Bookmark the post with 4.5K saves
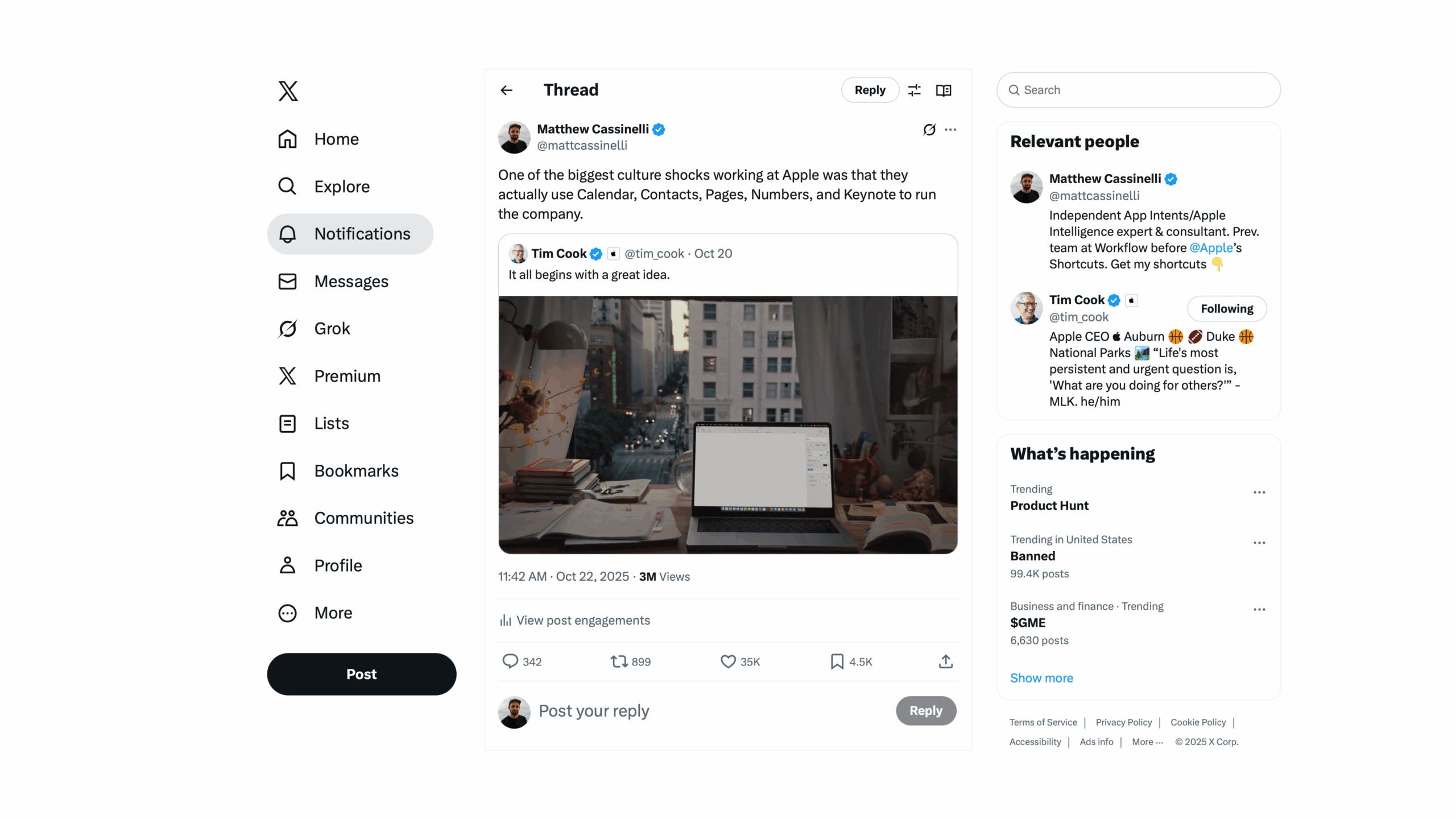The height and width of the screenshot is (819, 1456). pos(837,661)
